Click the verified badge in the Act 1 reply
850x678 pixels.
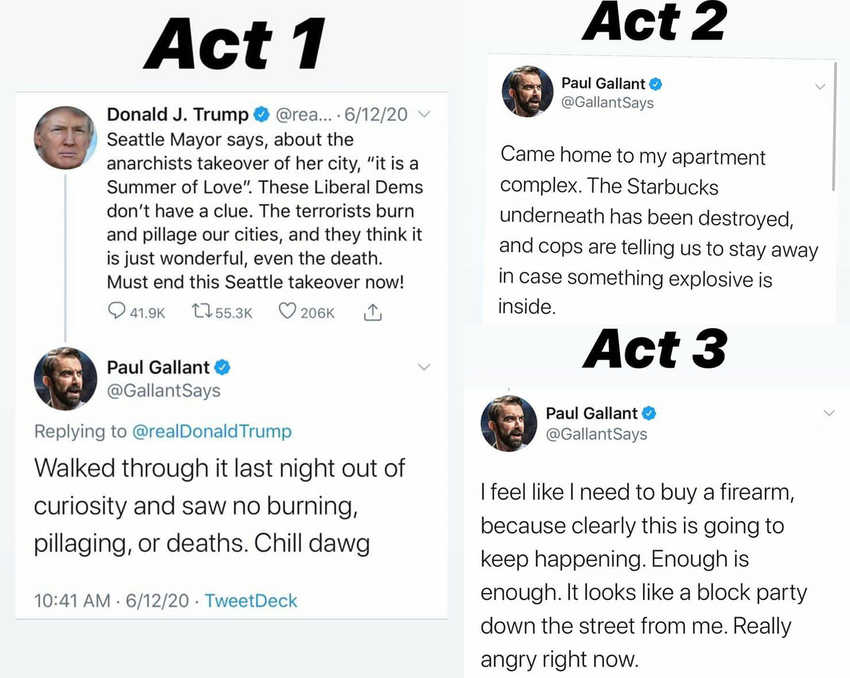pyautogui.click(x=223, y=367)
